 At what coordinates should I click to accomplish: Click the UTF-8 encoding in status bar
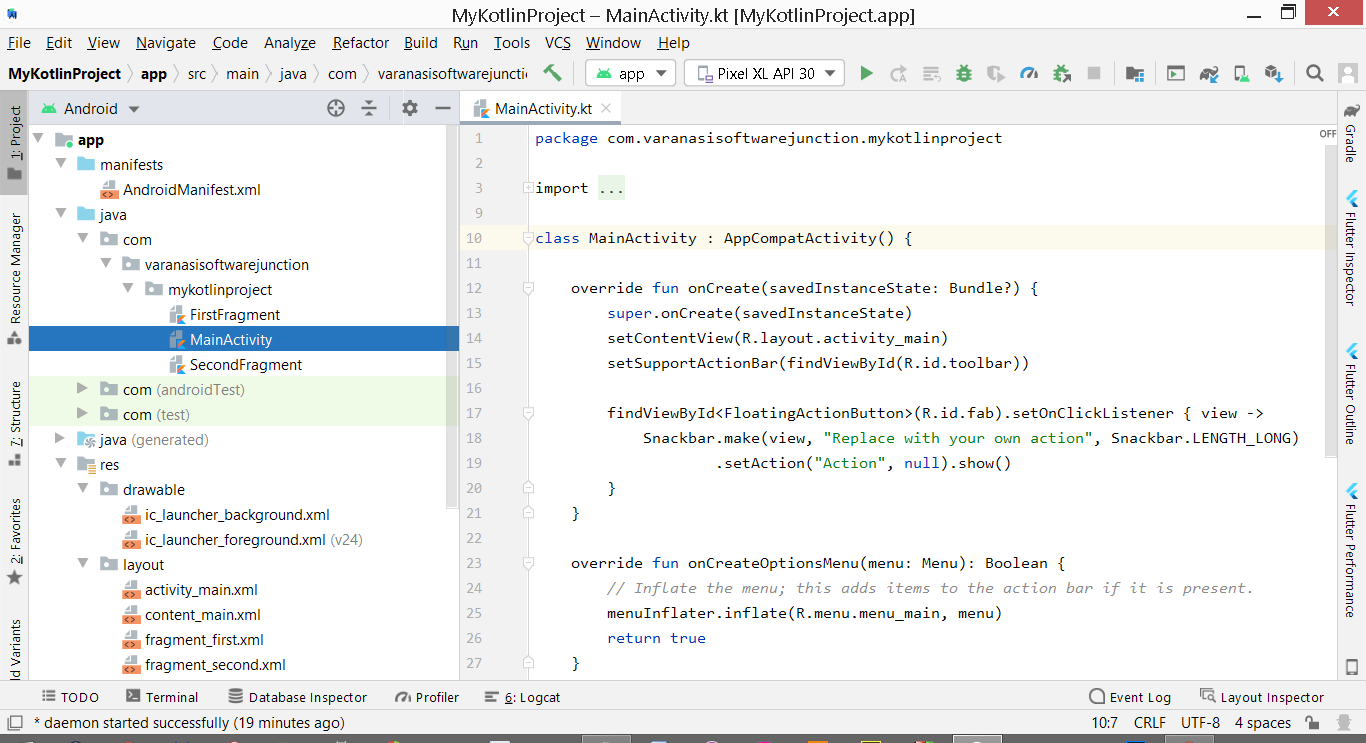point(1200,722)
